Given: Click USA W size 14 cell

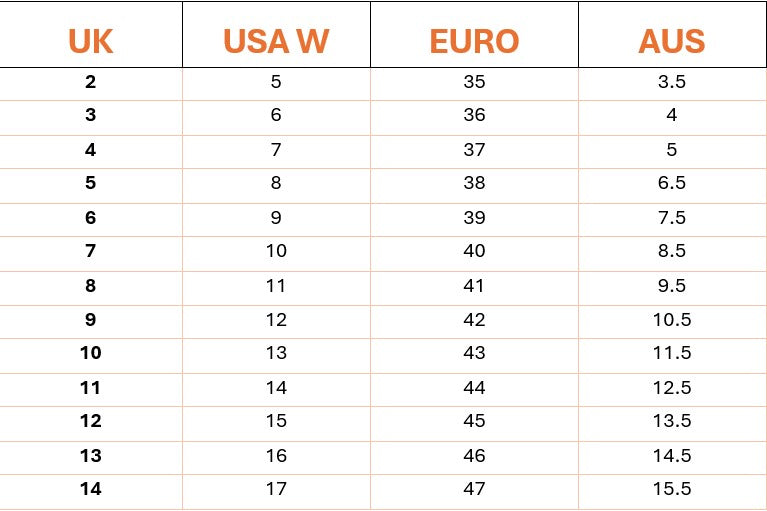Looking at the screenshot, I should (x=276, y=388).
